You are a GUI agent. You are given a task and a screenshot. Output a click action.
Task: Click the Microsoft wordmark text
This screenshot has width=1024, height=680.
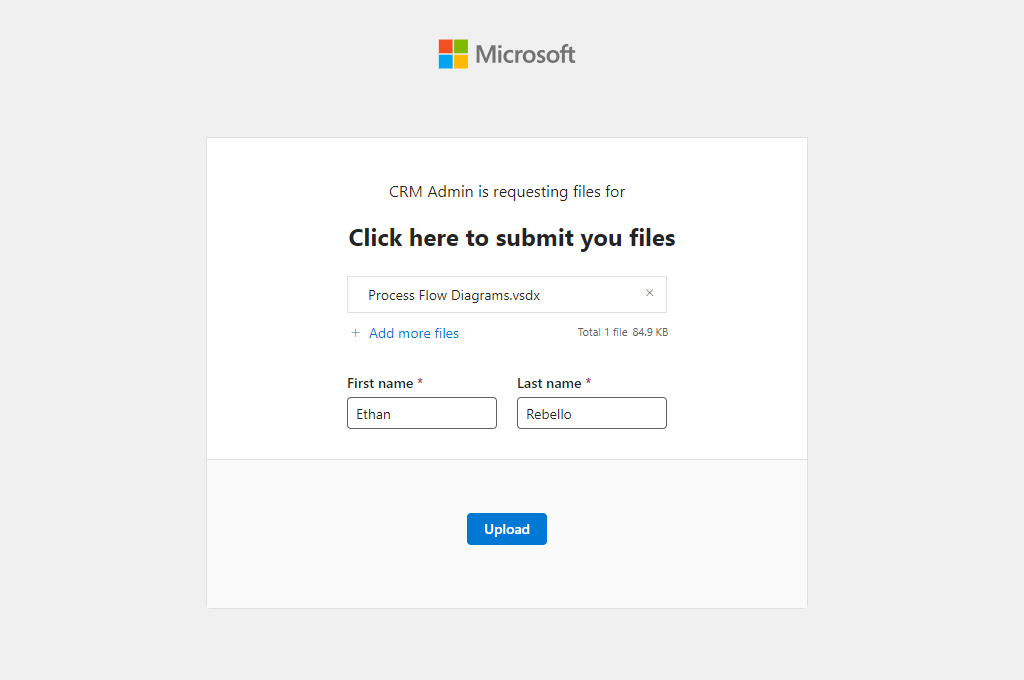pos(525,54)
